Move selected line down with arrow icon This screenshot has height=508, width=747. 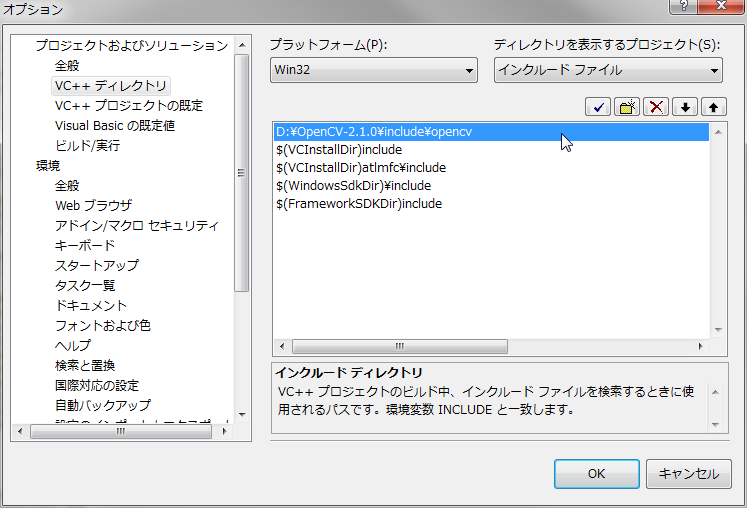coord(685,107)
